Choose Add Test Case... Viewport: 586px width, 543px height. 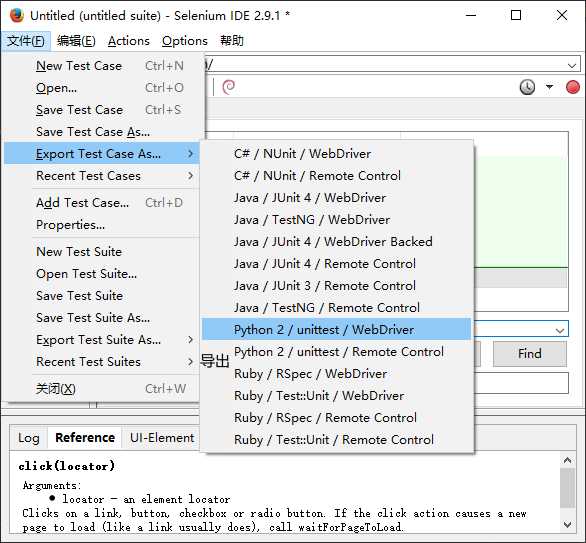pyautogui.click(x=102, y=203)
